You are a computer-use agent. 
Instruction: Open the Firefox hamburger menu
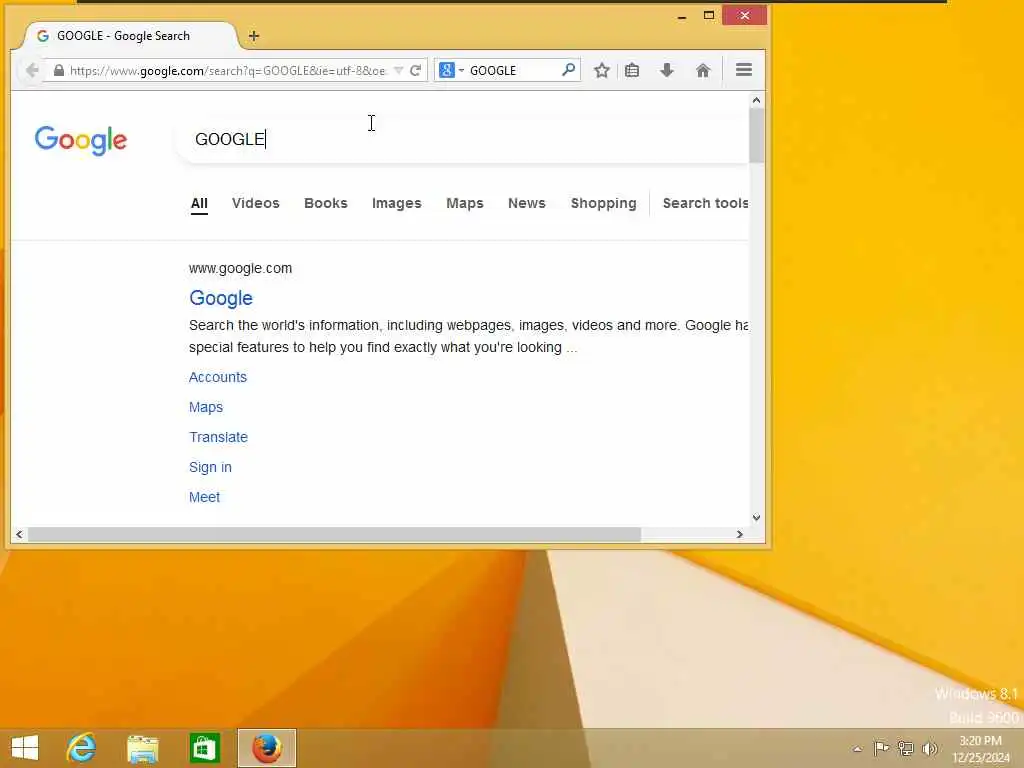point(744,70)
